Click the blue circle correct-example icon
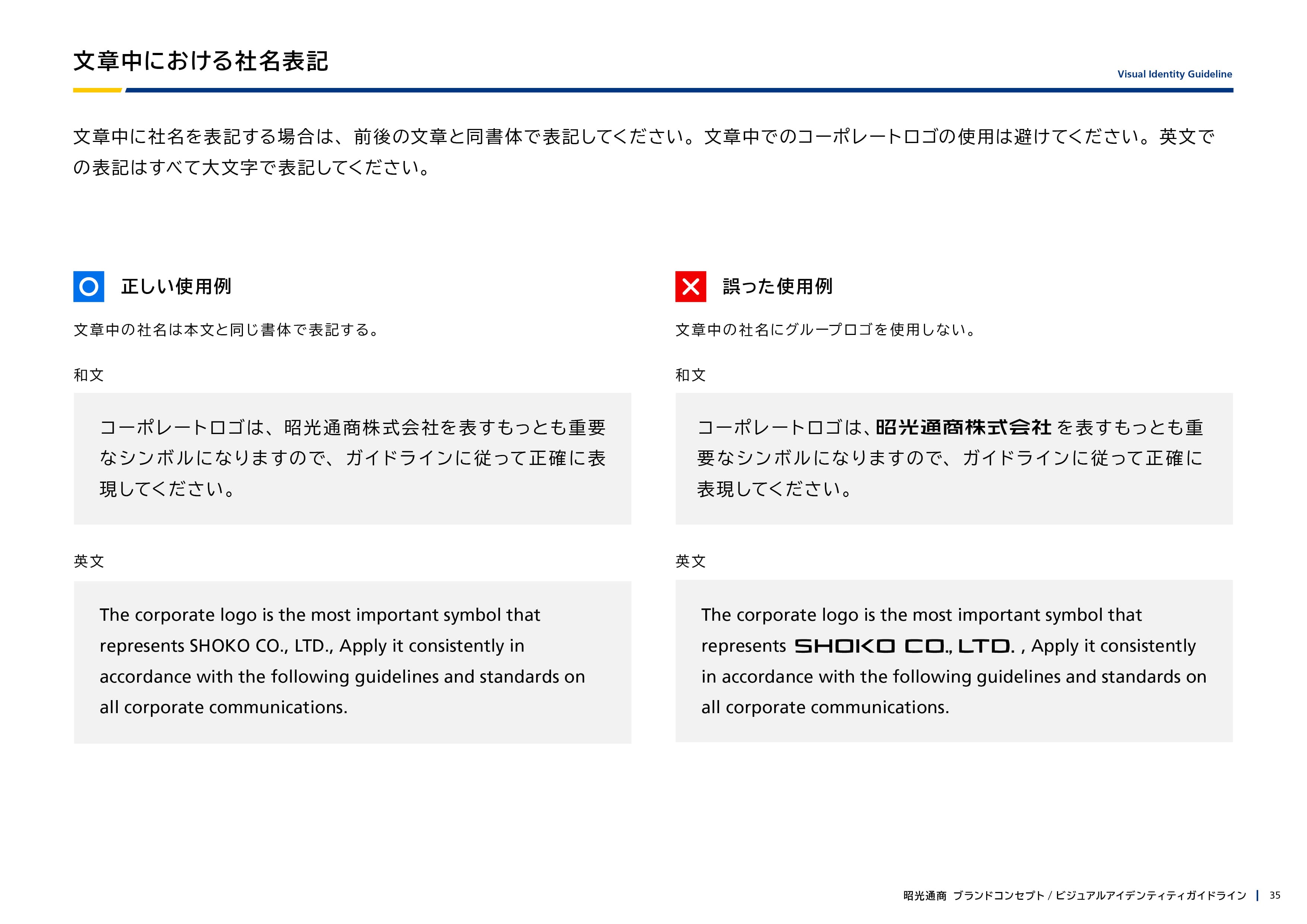1307x924 pixels. 88,287
